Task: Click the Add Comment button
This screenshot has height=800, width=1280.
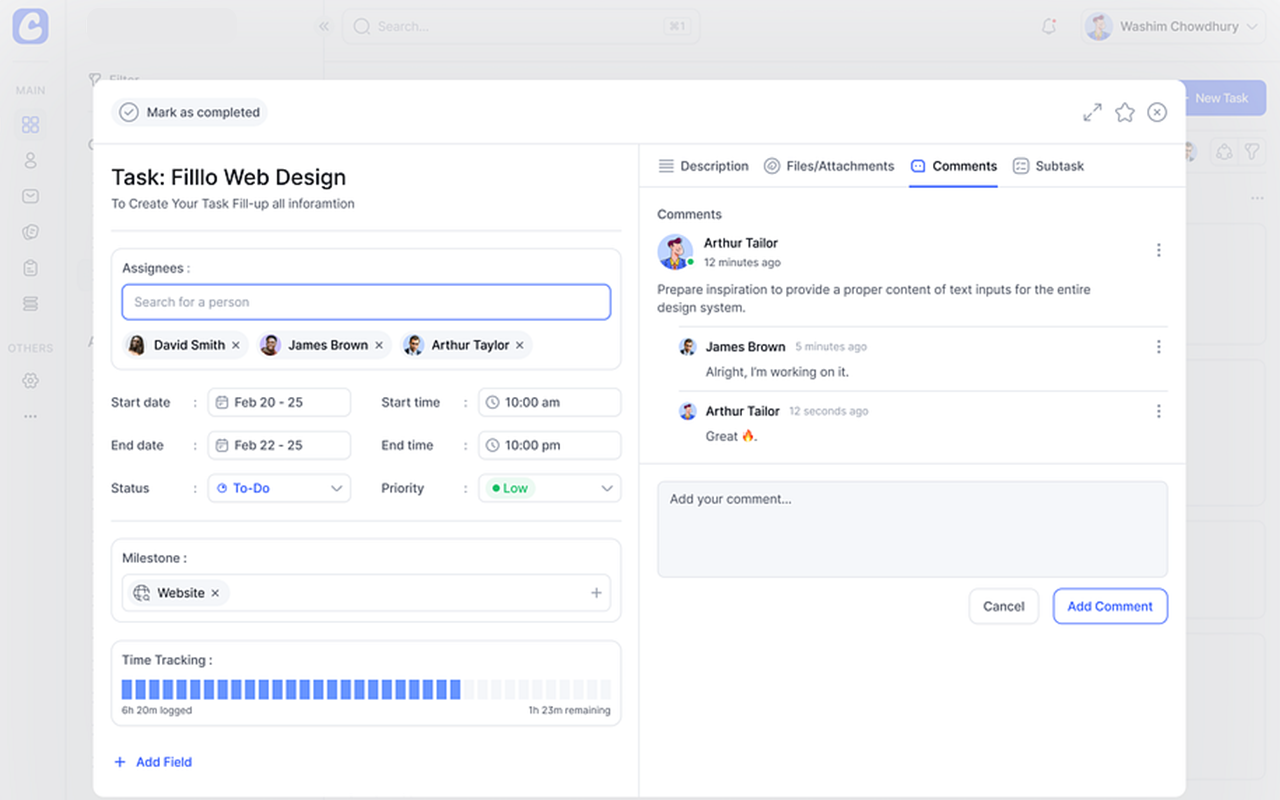Action: (1109, 606)
